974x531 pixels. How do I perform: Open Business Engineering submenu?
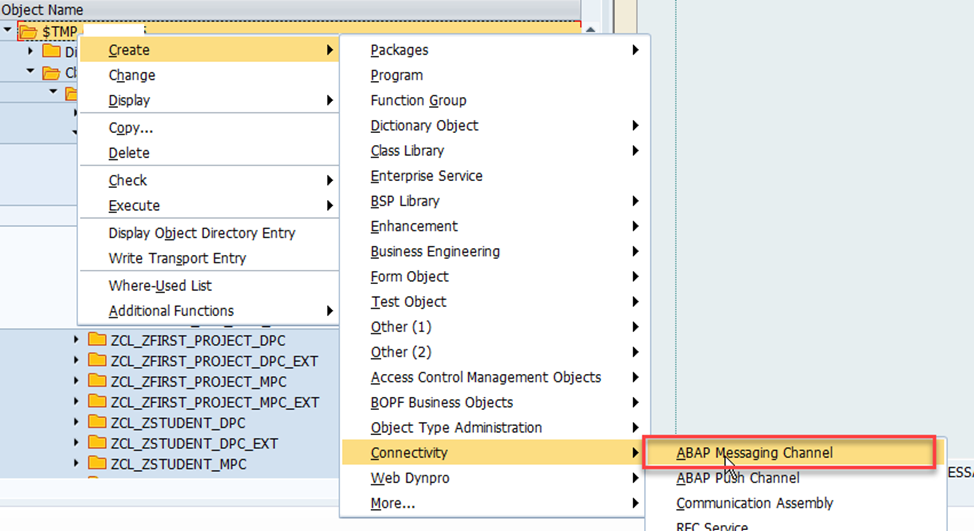pyautogui.click(x=494, y=252)
